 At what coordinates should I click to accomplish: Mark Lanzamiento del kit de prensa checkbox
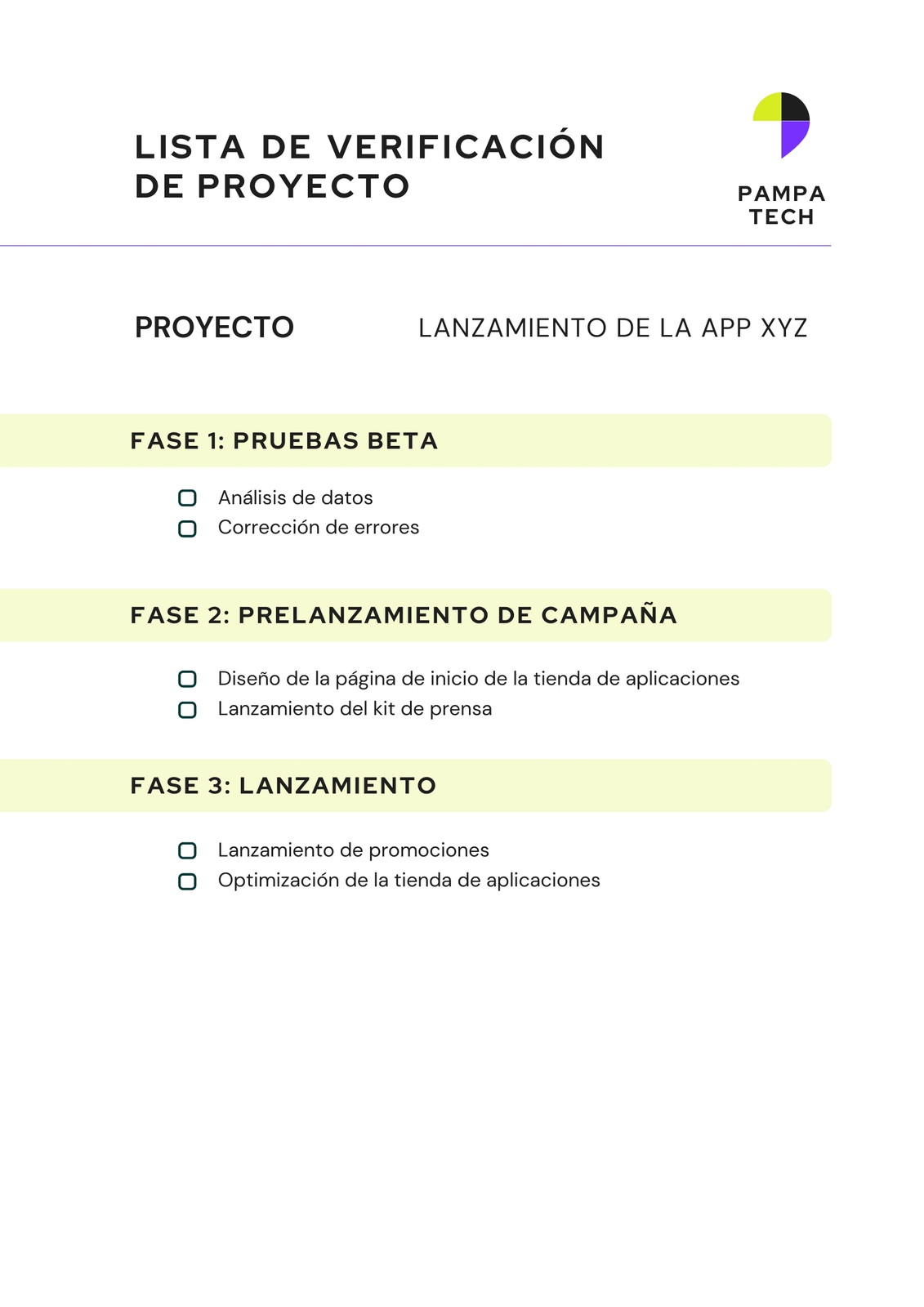coord(187,710)
